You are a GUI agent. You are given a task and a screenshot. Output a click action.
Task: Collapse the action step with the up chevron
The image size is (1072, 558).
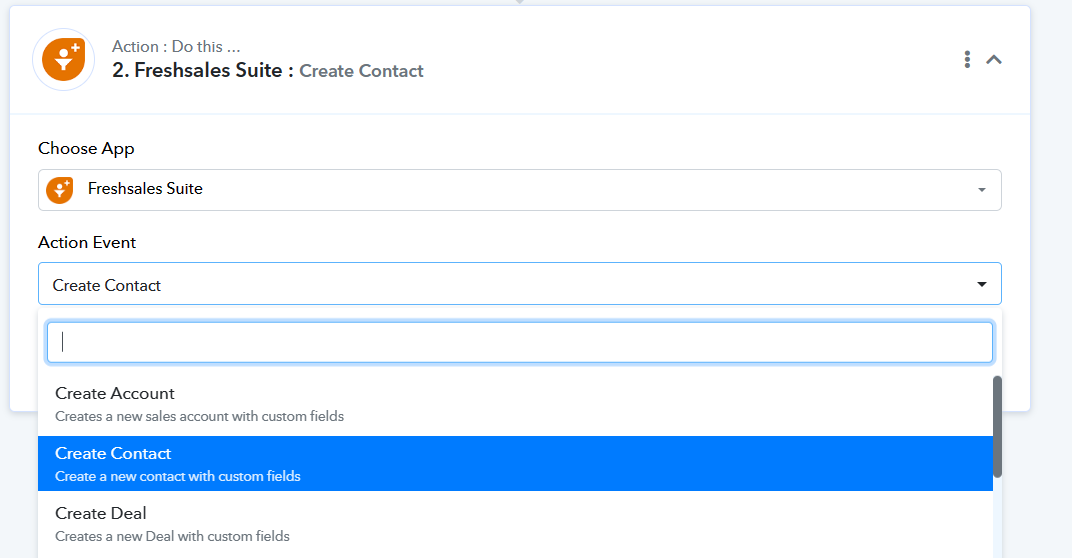coord(994,59)
